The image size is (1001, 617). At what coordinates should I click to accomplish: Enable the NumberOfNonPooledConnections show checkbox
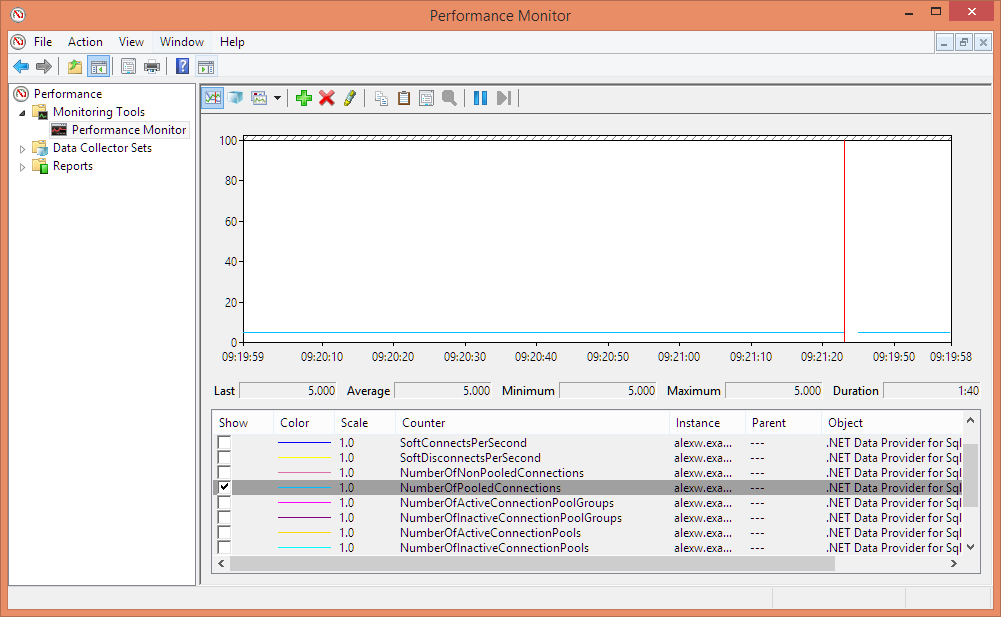pyautogui.click(x=224, y=473)
